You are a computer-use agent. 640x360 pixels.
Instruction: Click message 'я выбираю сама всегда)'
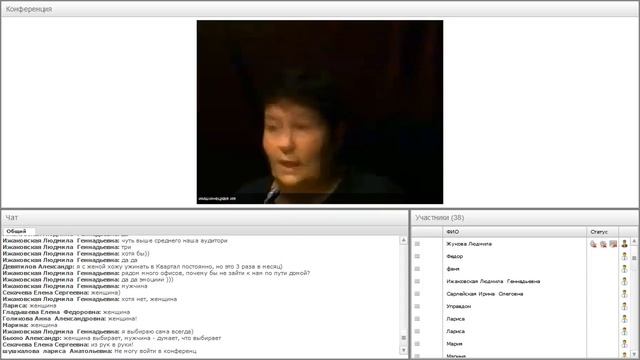pyautogui.click(x=157, y=332)
